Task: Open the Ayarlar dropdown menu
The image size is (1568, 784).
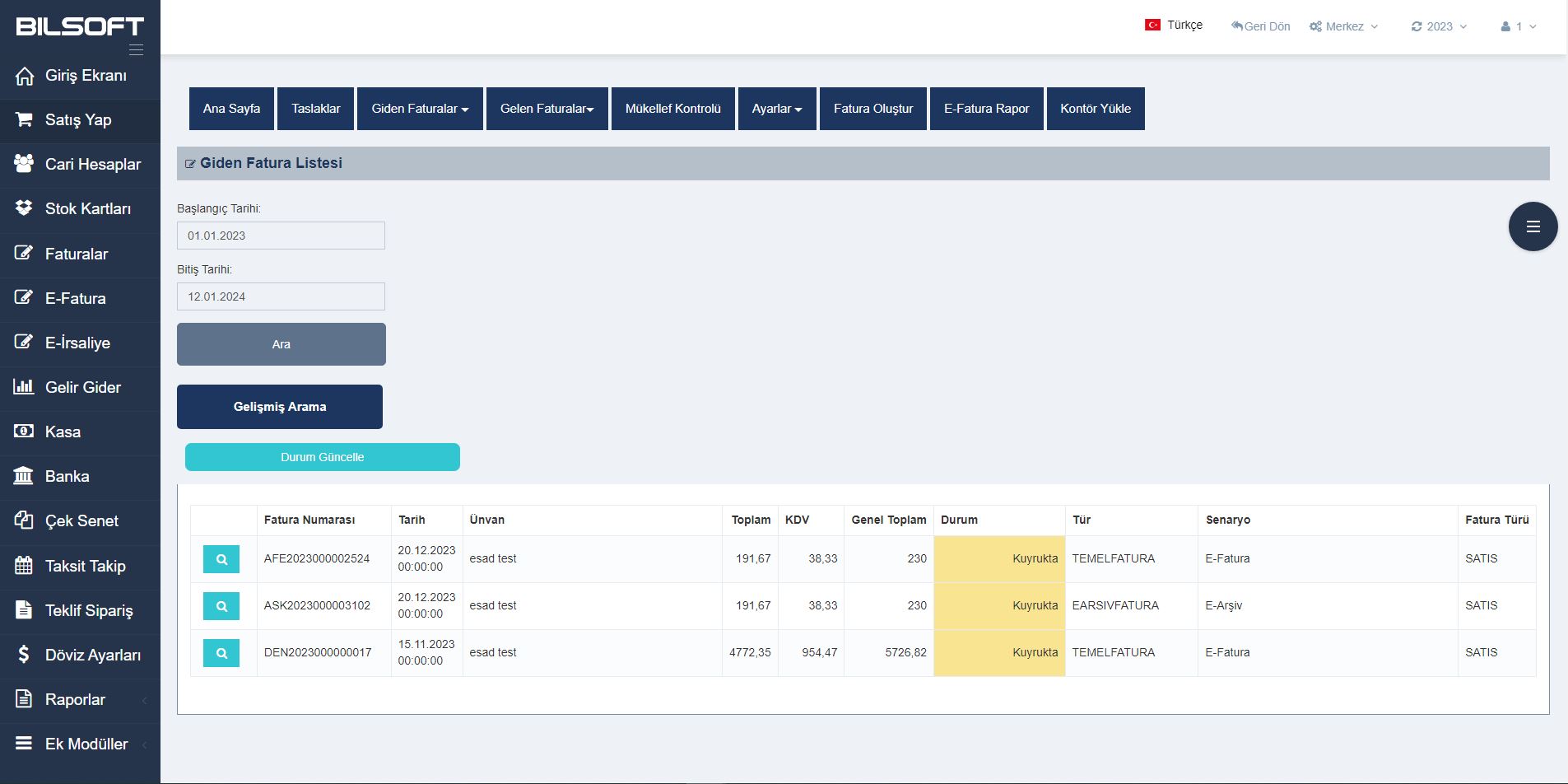Action: (777, 109)
